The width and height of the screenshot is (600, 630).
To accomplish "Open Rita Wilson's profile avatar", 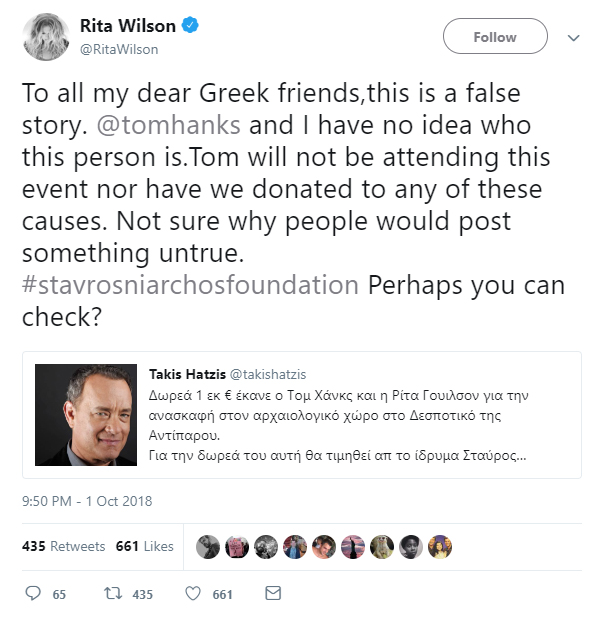I will coord(46,37).
